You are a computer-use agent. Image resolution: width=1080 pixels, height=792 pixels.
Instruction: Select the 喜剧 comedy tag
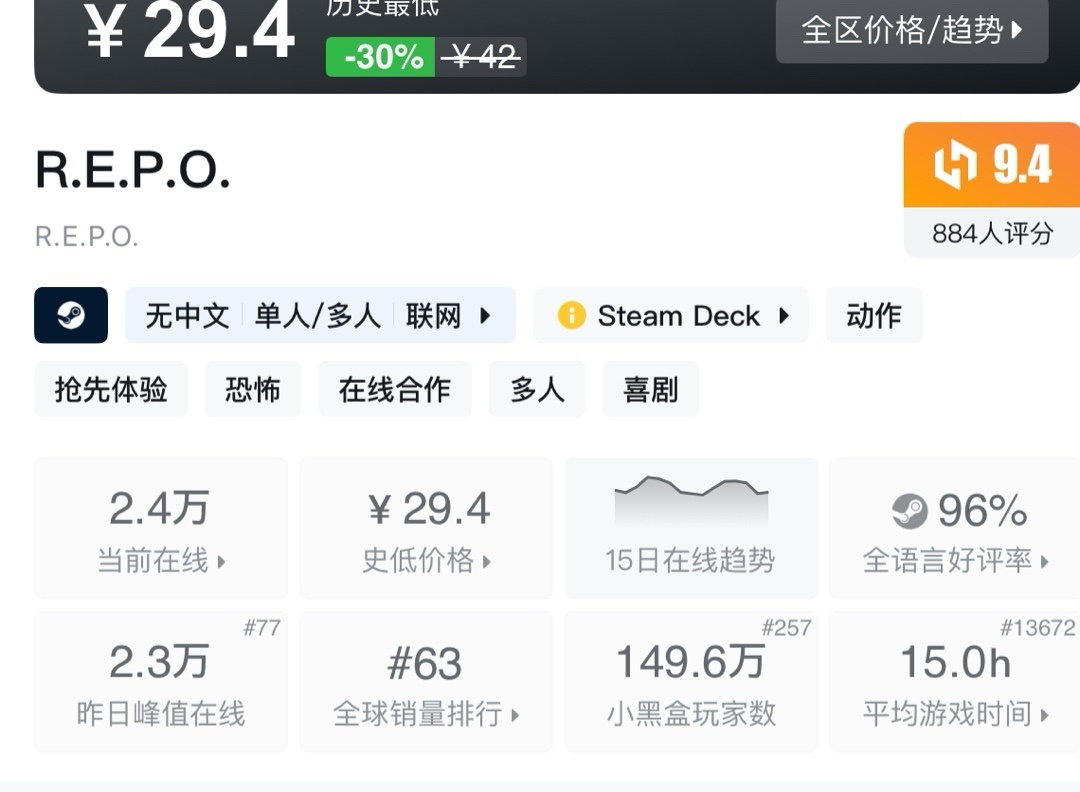click(x=651, y=389)
